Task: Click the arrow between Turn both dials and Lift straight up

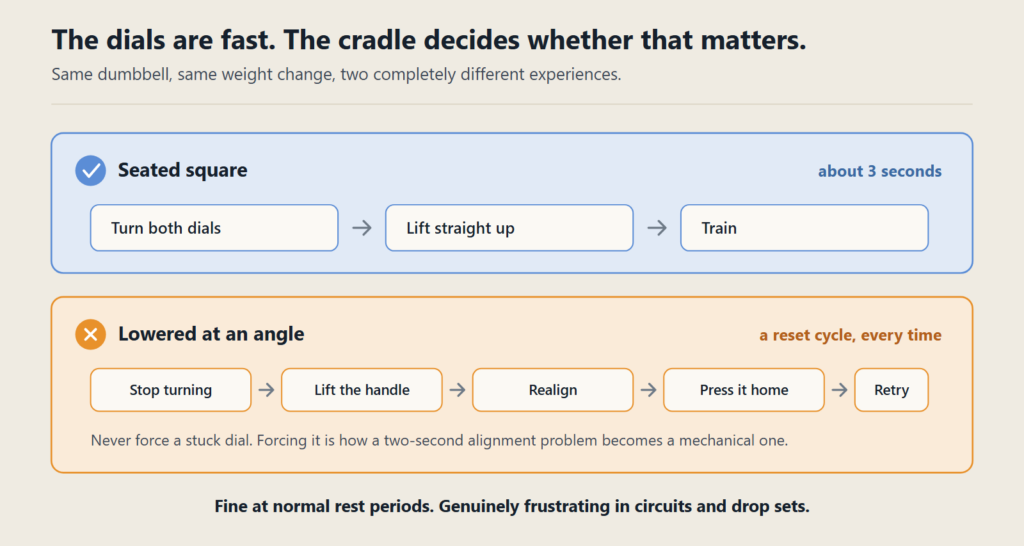Action: point(362,228)
